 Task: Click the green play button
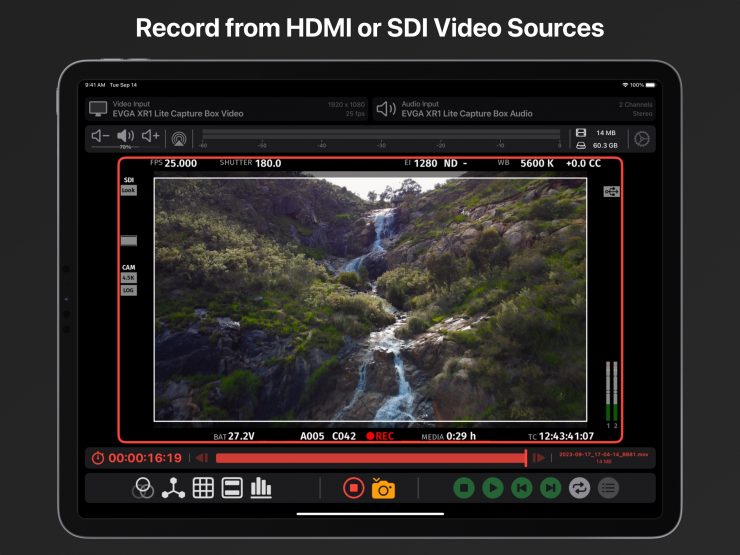(492, 488)
